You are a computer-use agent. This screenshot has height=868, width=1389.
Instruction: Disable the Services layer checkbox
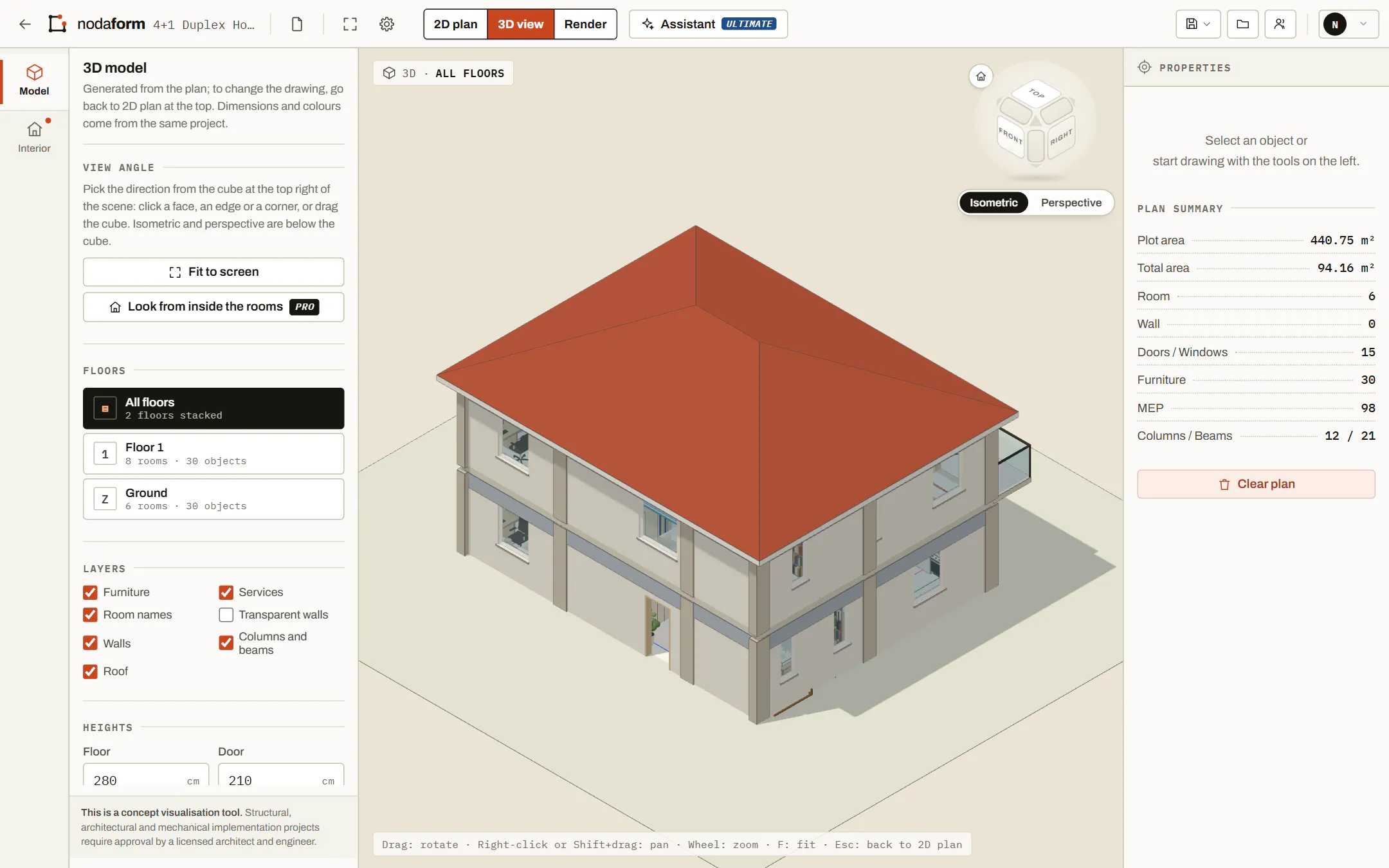[226, 592]
